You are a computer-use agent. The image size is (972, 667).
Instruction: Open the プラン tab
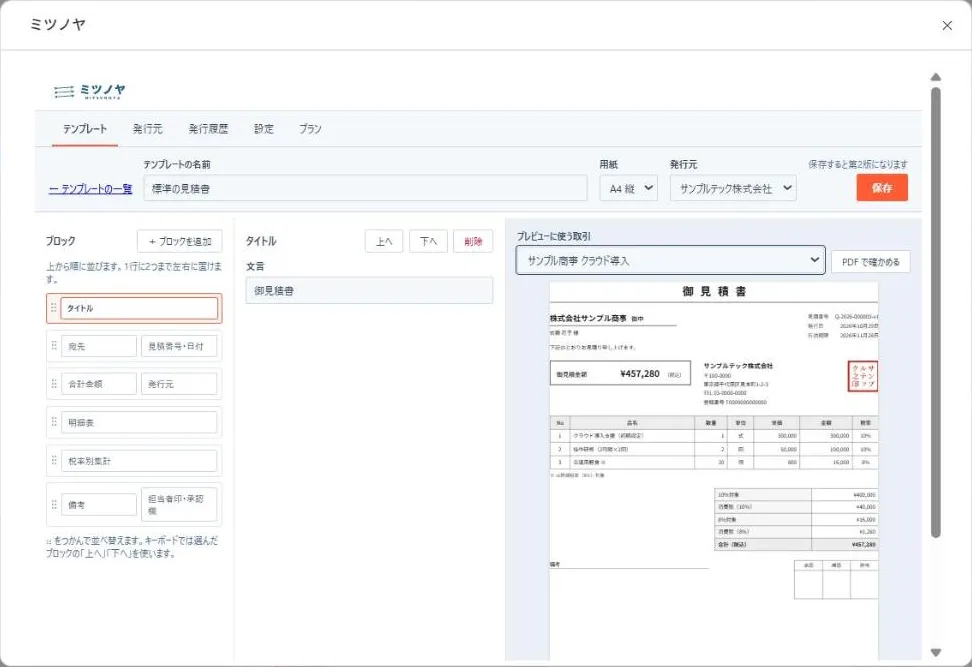click(x=310, y=129)
